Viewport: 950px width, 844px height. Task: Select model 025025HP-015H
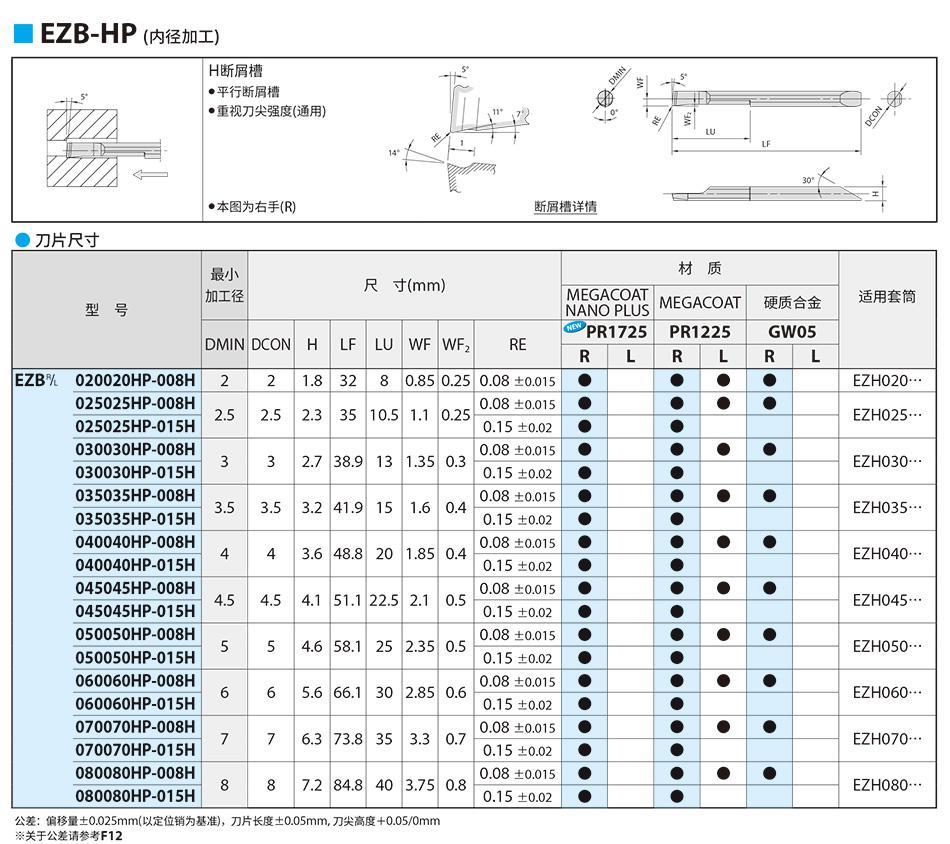coord(135,427)
